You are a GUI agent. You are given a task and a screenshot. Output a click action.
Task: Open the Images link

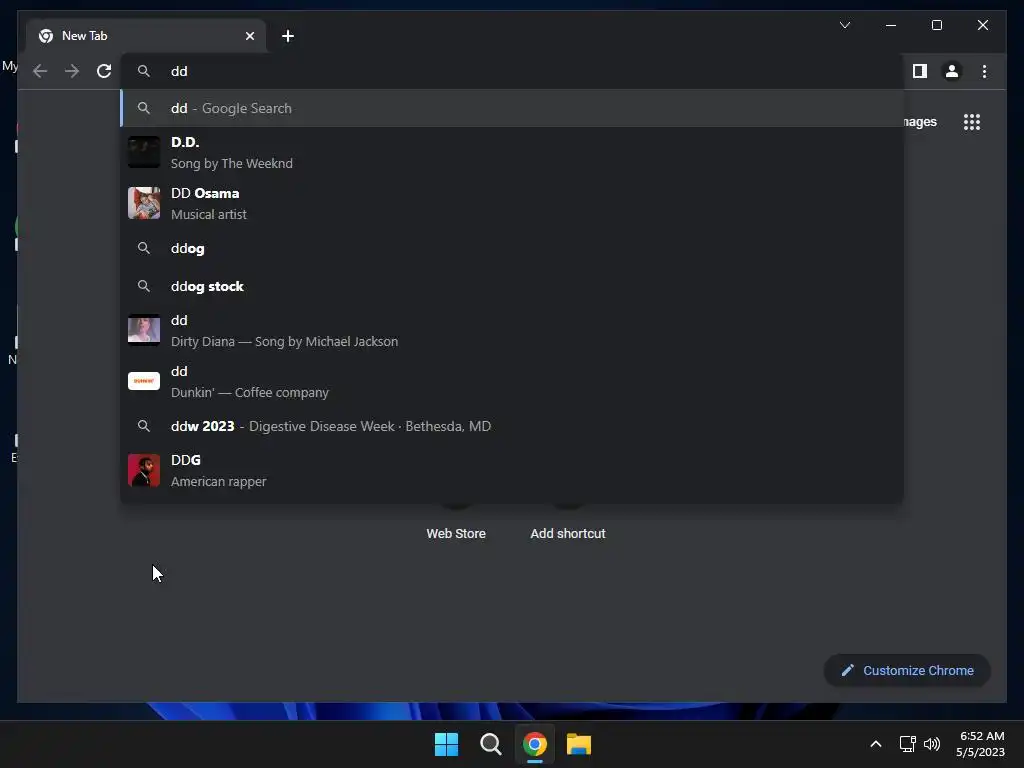pyautogui.click(x=920, y=122)
